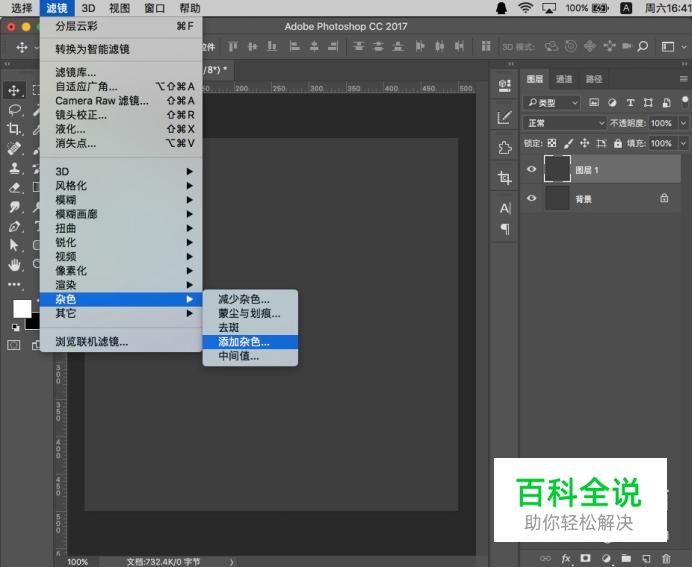Choose 中间值... from the submenu
692x567 pixels.
[250, 356]
